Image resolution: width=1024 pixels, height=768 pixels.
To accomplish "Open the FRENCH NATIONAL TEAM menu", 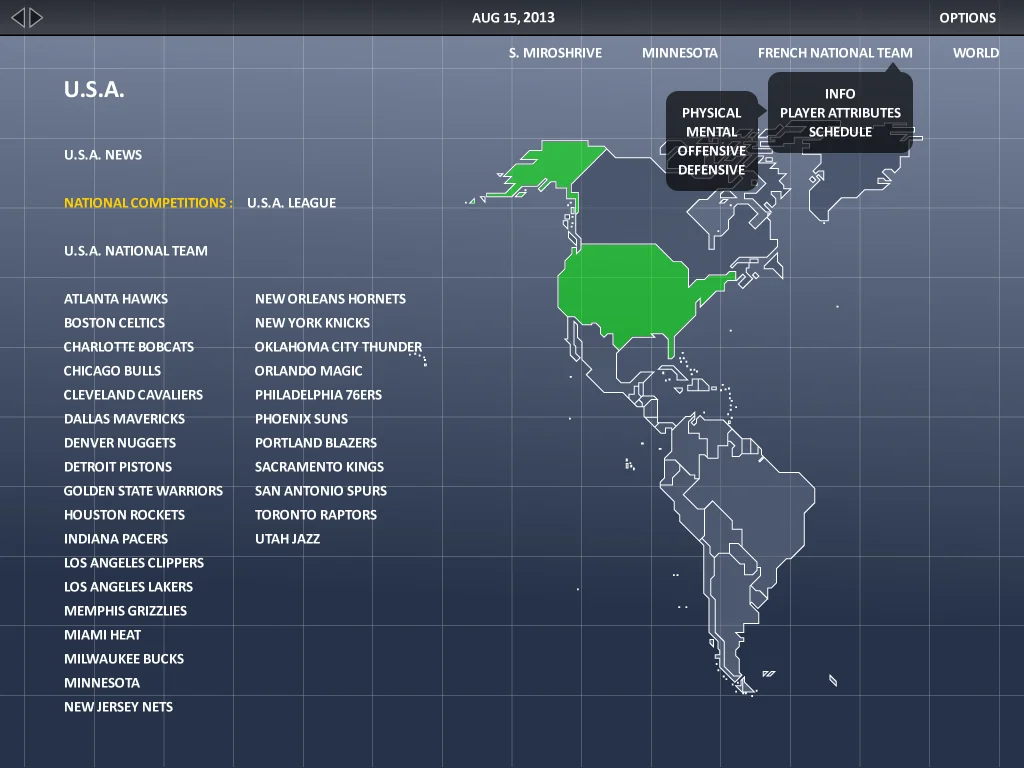I will pyautogui.click(x=835, y=52).
